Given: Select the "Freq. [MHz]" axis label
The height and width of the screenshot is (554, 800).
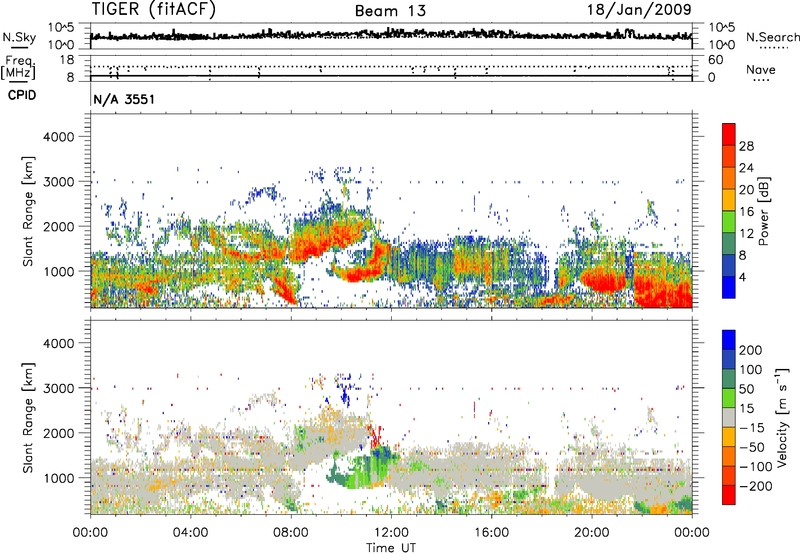Looking at the screenshot, I should point(18,67).
